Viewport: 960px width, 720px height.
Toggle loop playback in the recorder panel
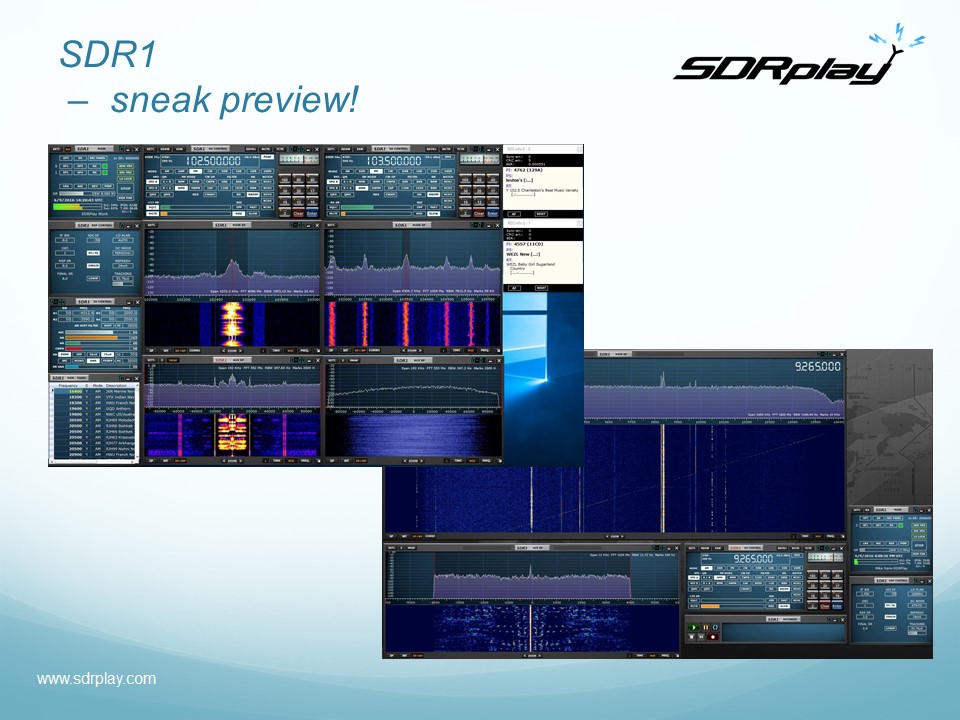pyautogui.click(x=715, y=628)
